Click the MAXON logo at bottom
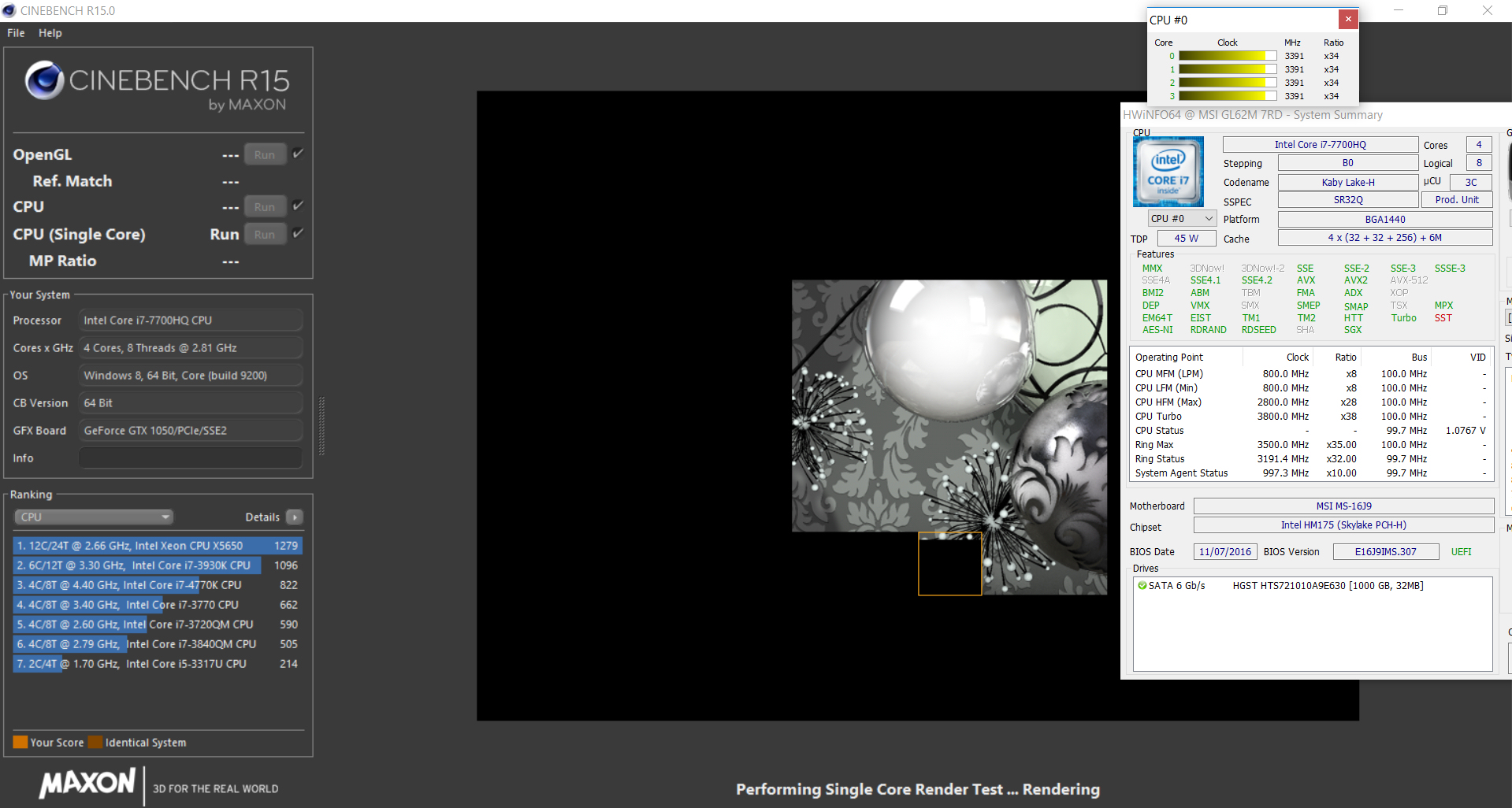Screen dimensions: 1512x808 click(87, 784)
